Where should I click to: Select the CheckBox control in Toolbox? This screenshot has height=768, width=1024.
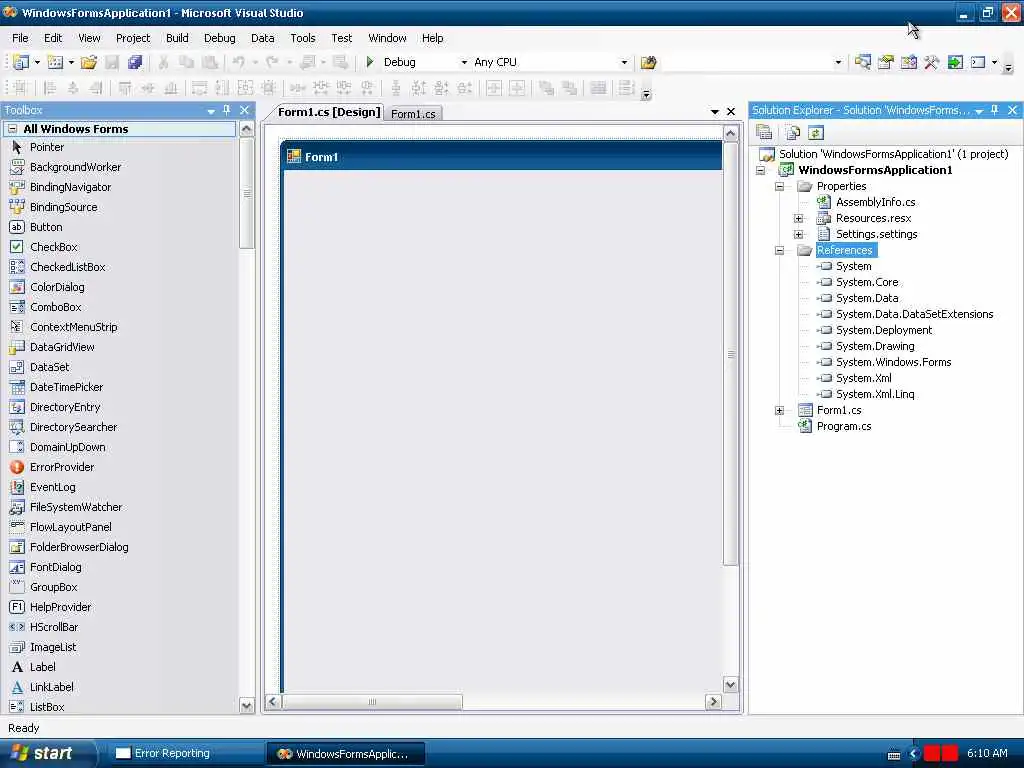[x=119, y=247]
